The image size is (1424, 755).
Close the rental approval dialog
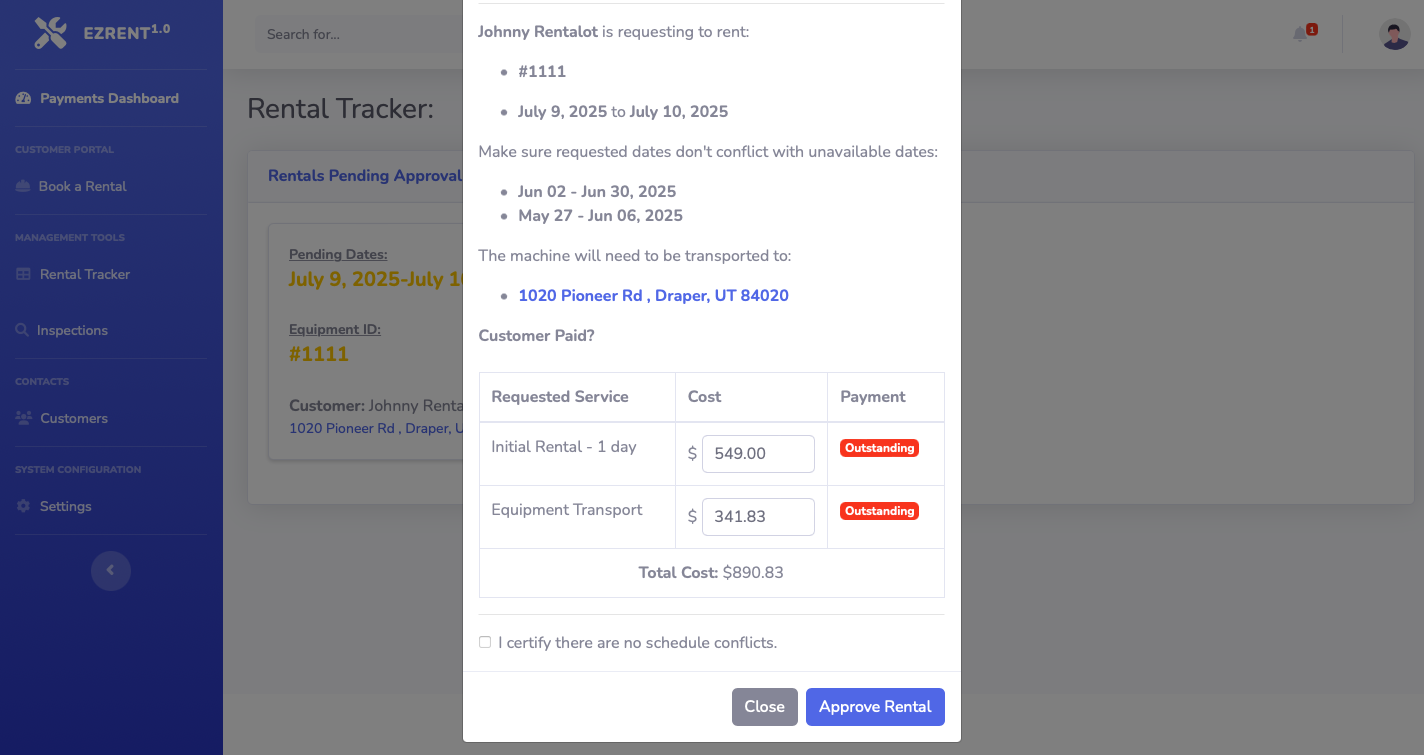(x=764, y=706)
